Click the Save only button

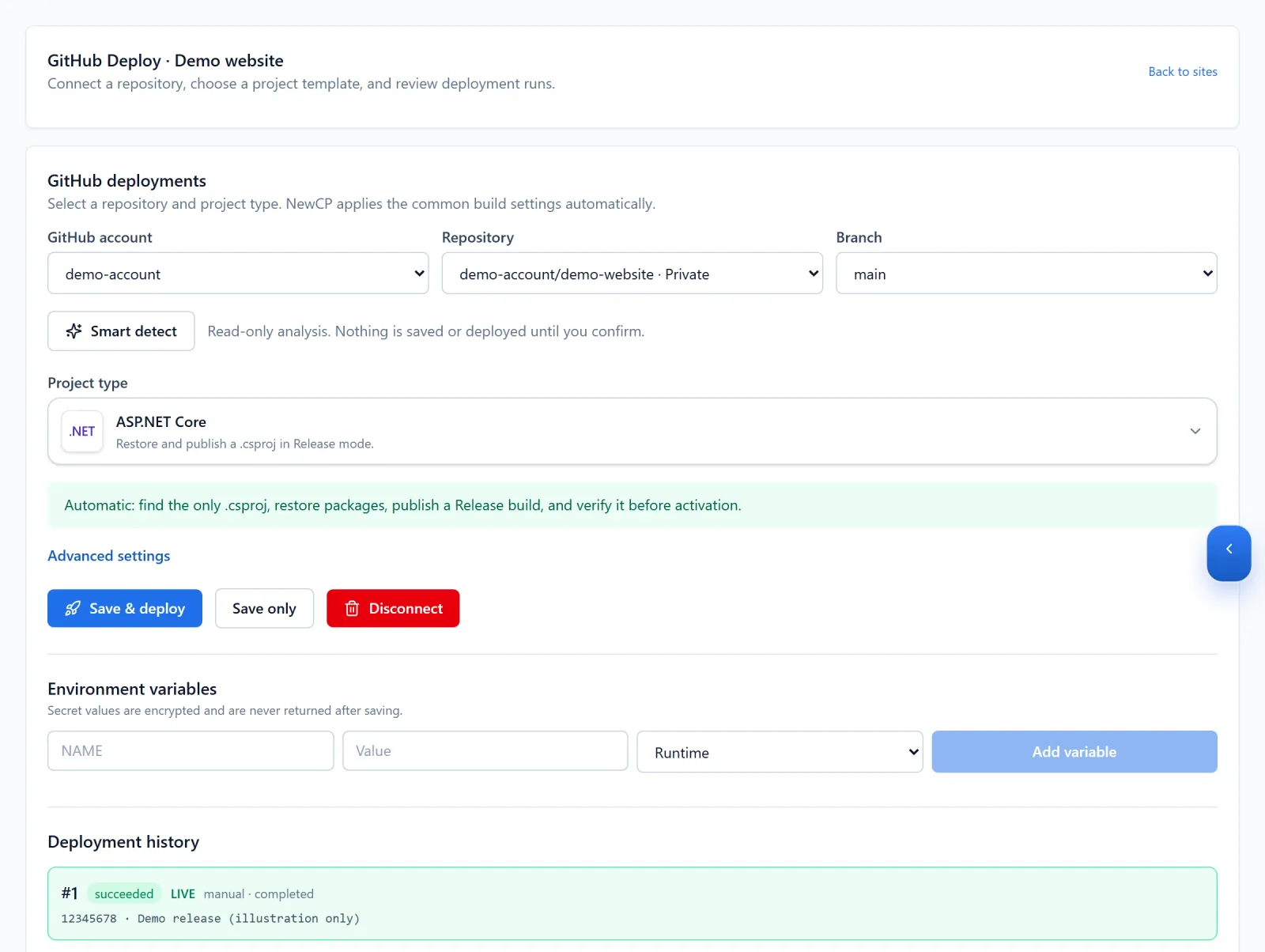click(264, 608)
